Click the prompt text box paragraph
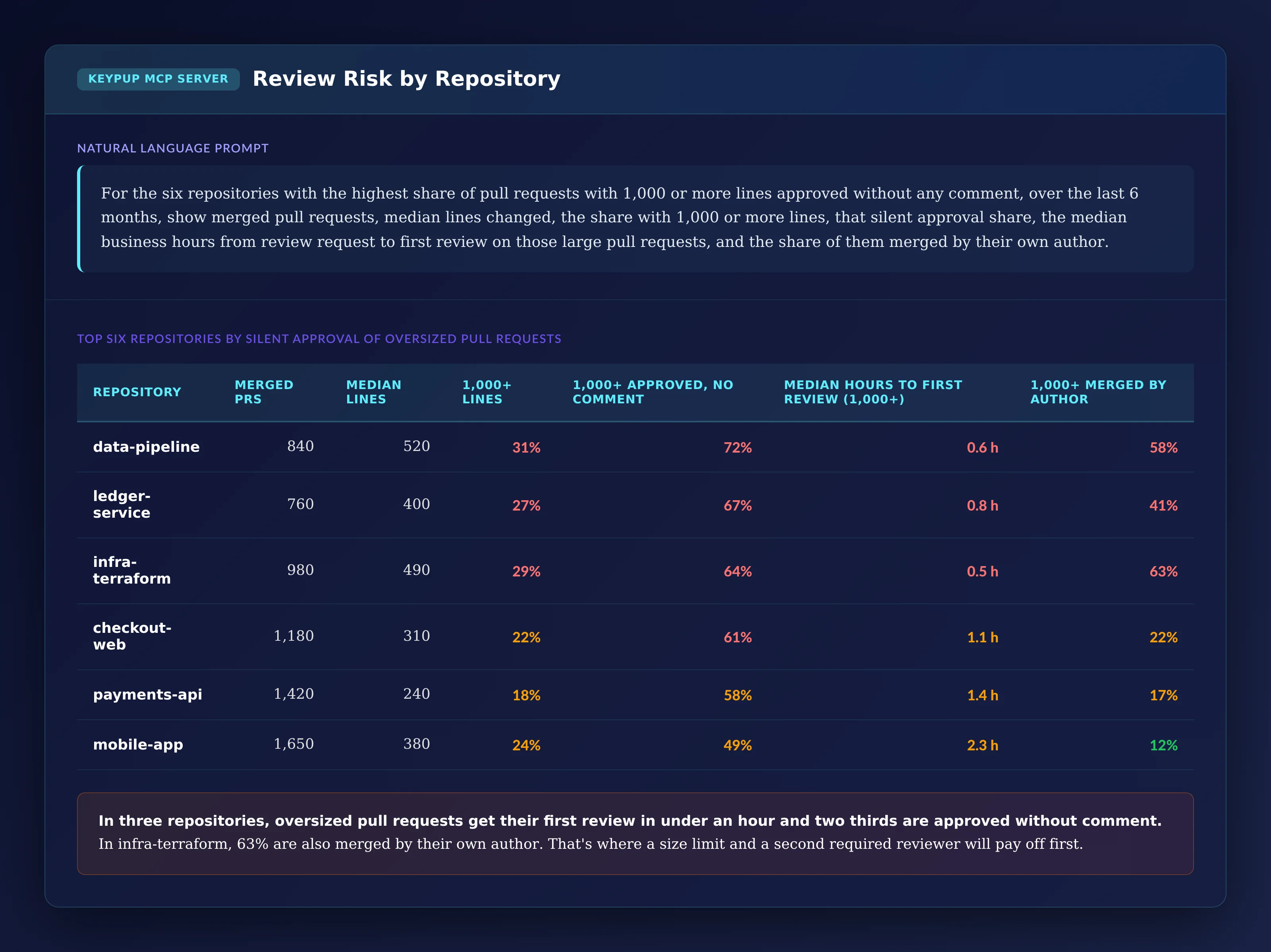This screenshot has height=952, width=1271. 635,218
